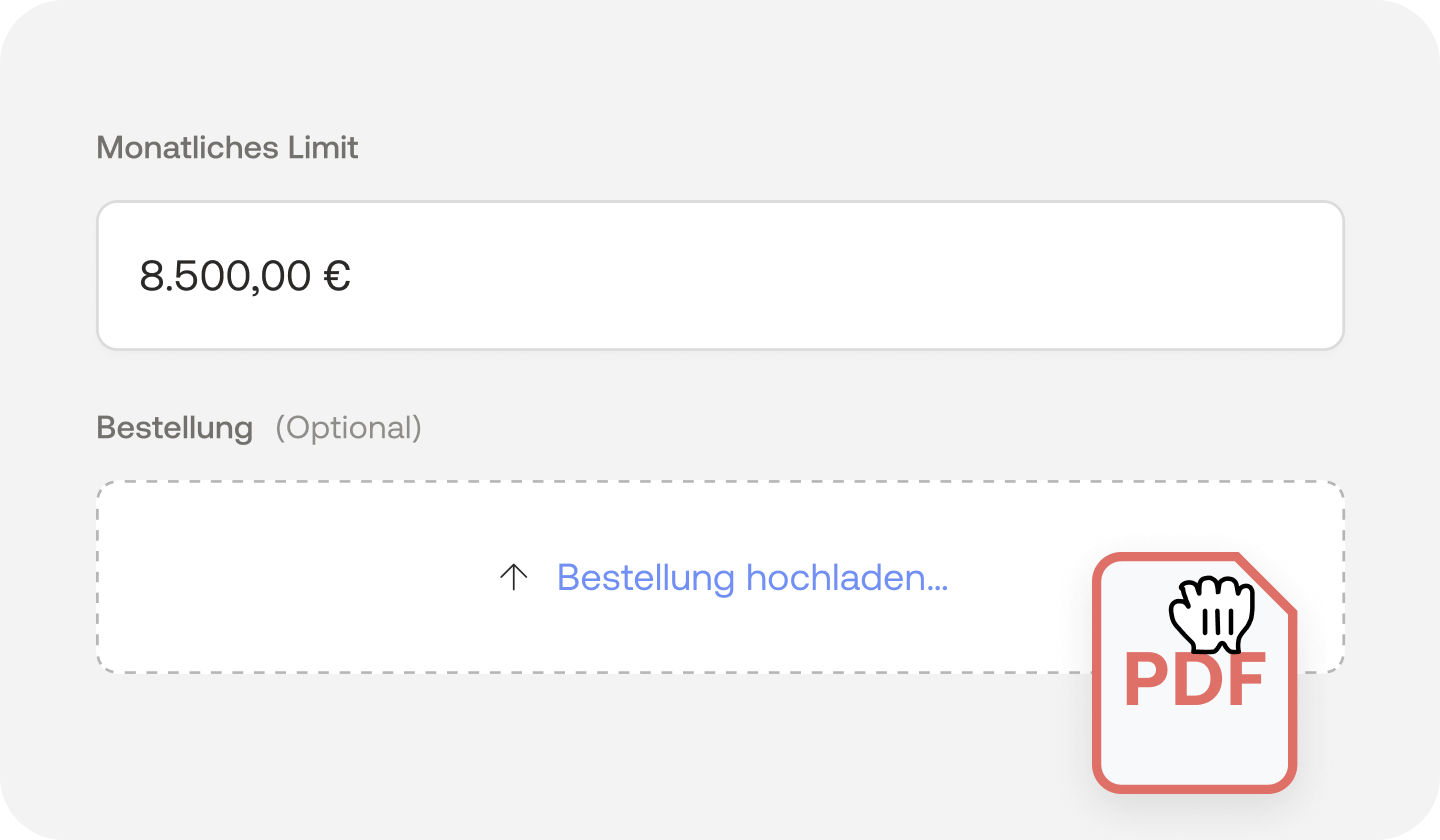Screen dimensions: 1440x840
Task: Click the center of the file dropzone
Action: (720, 577)
